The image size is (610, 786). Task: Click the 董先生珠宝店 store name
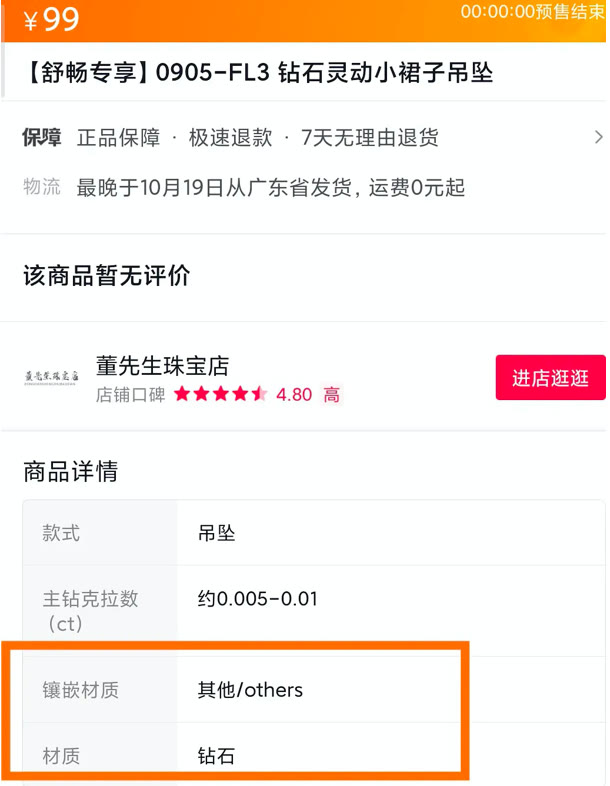click(162, 365)
